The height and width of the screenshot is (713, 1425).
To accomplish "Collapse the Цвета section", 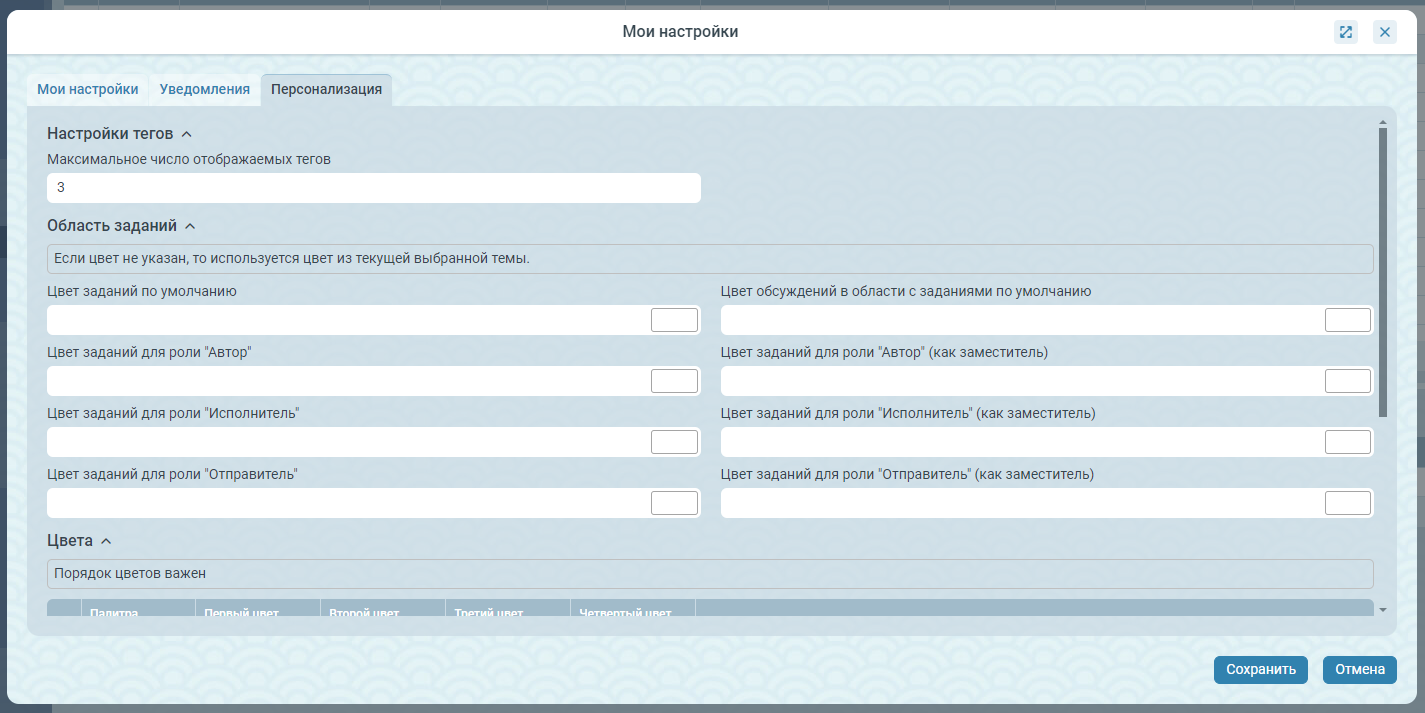I will coord(106,541).
